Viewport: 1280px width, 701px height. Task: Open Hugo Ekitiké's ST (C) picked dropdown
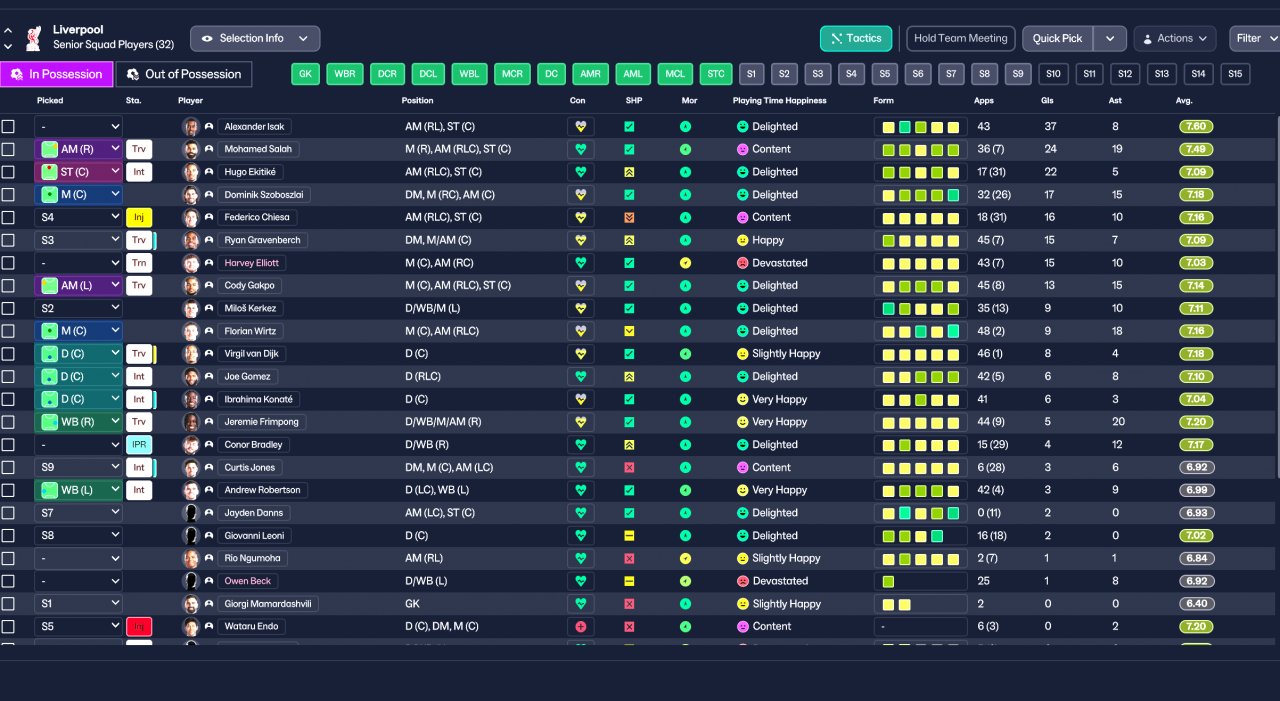point(78,172)
